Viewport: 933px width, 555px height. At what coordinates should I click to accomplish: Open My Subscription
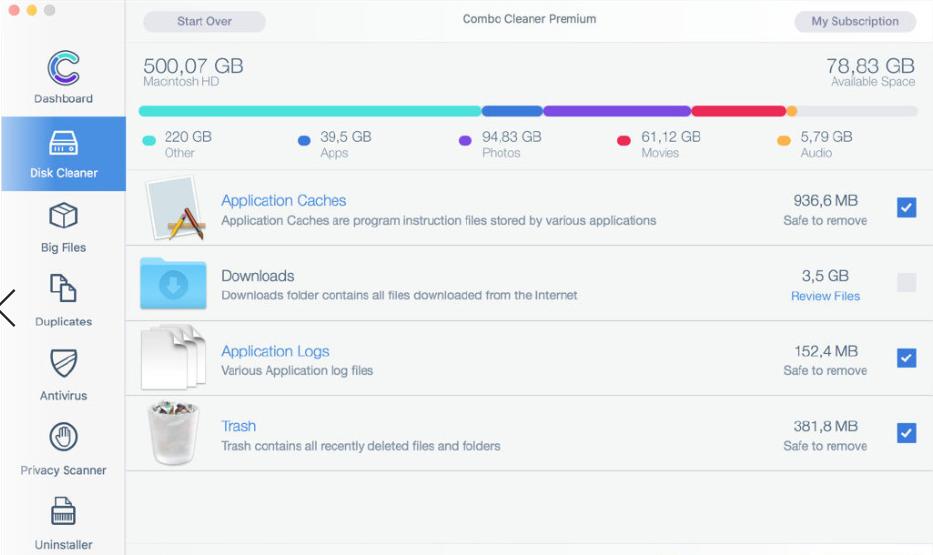854,21
